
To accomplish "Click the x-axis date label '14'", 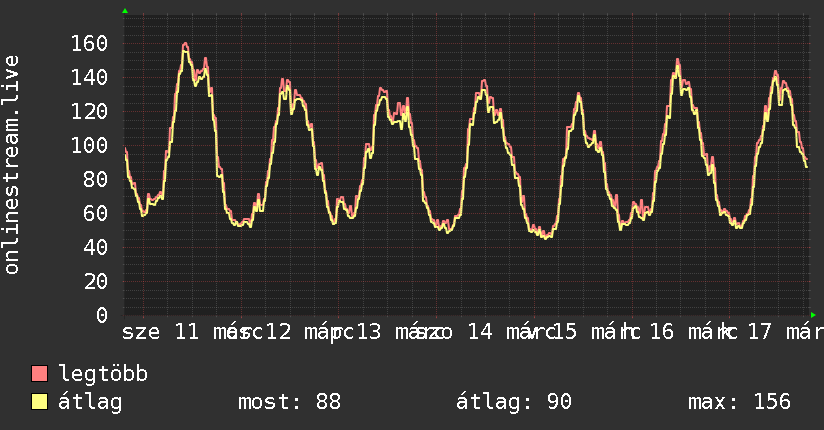I will 480,332.
